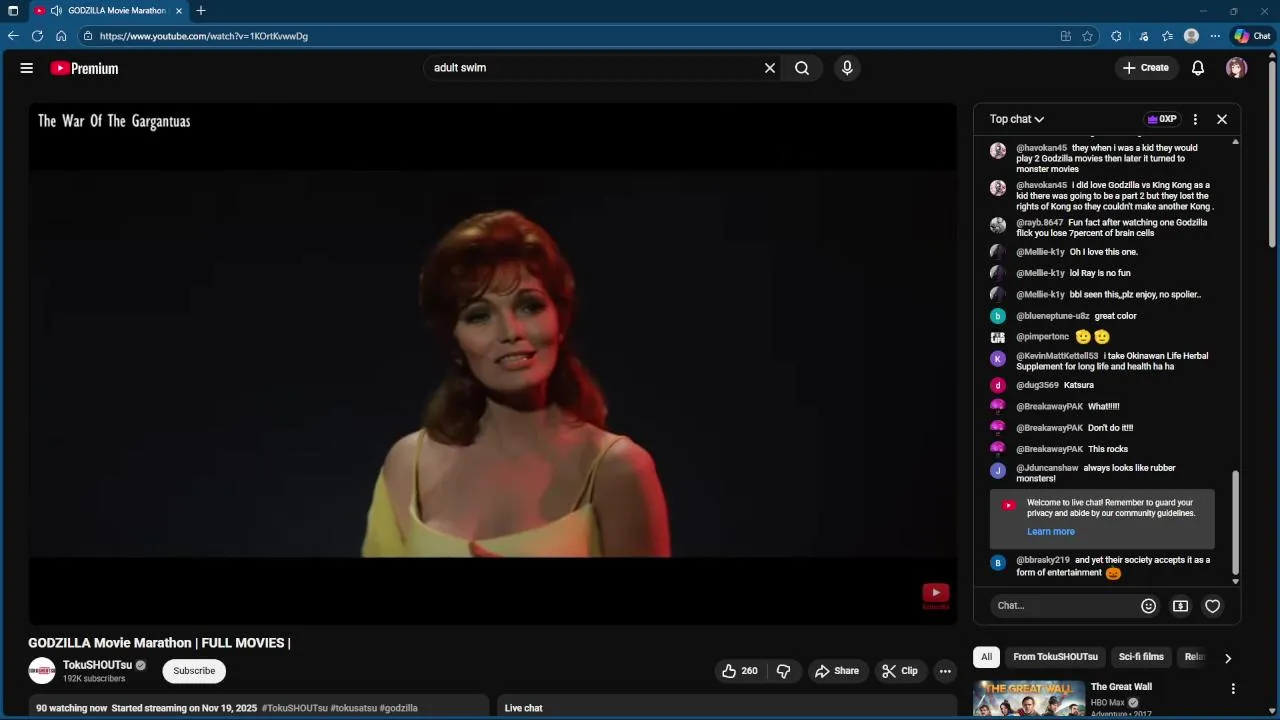The width and height of the screenshot is (1280, 720).
Task: Close the live chat panel
Action: pyautogui.click(x=1222, y=119)
